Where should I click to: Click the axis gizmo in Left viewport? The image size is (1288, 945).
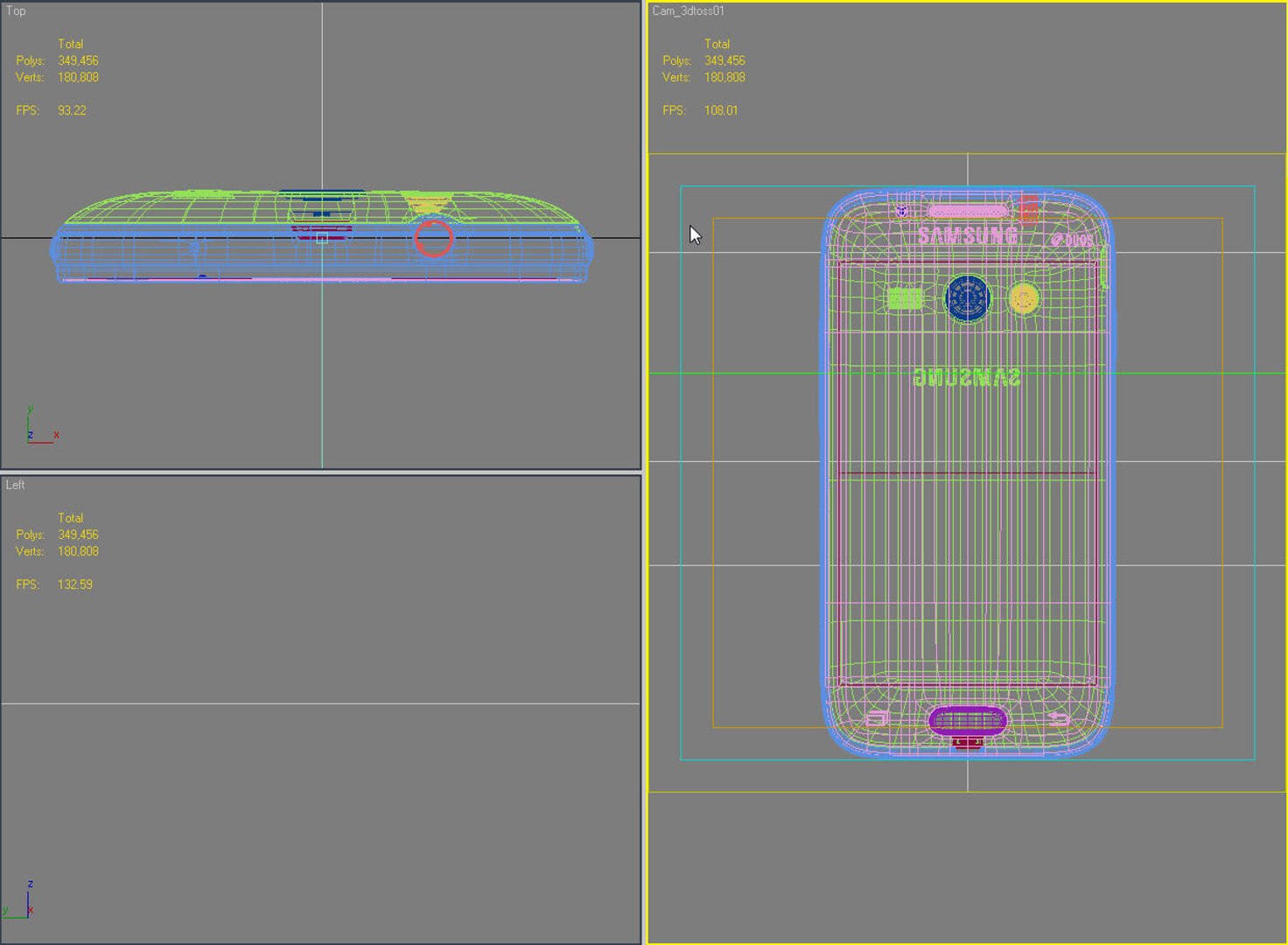click(x=19, y=899)
